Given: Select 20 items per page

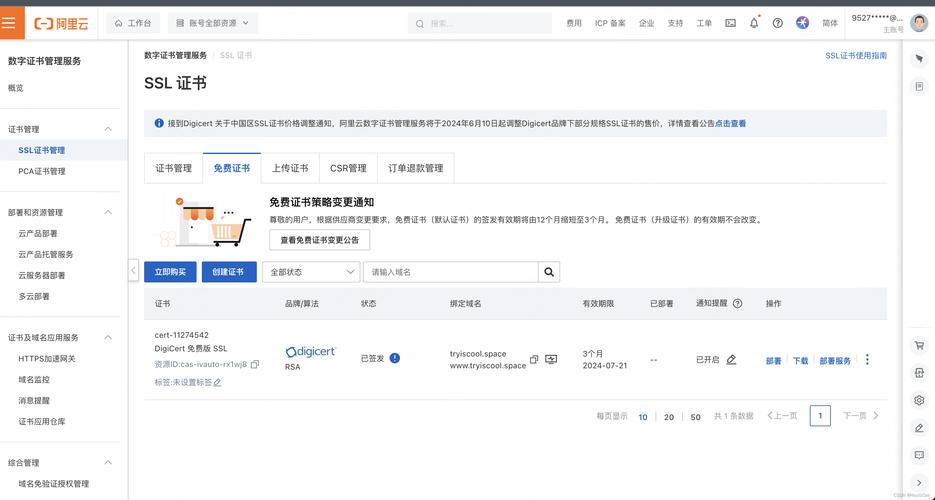Looking at the screenshot, I should (x=669, y=417).
